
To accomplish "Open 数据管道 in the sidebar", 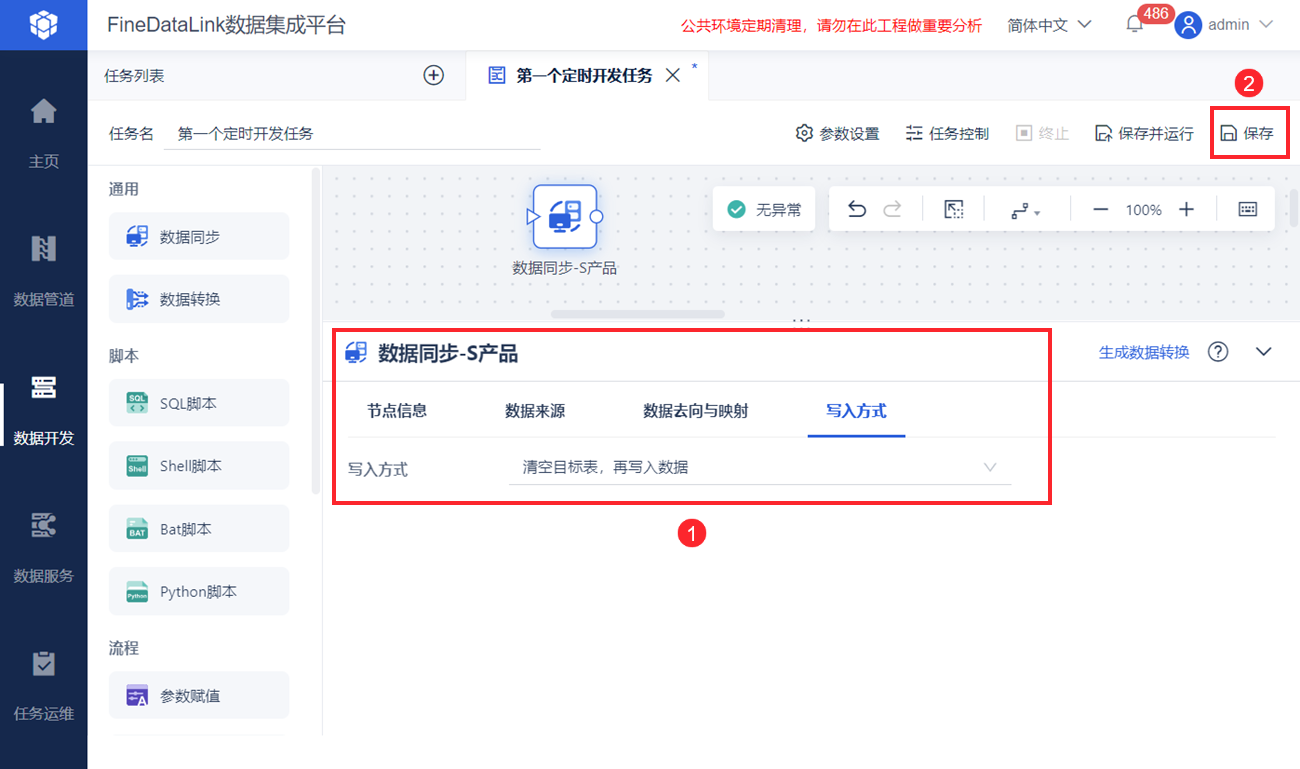I will tap(43, 272).
